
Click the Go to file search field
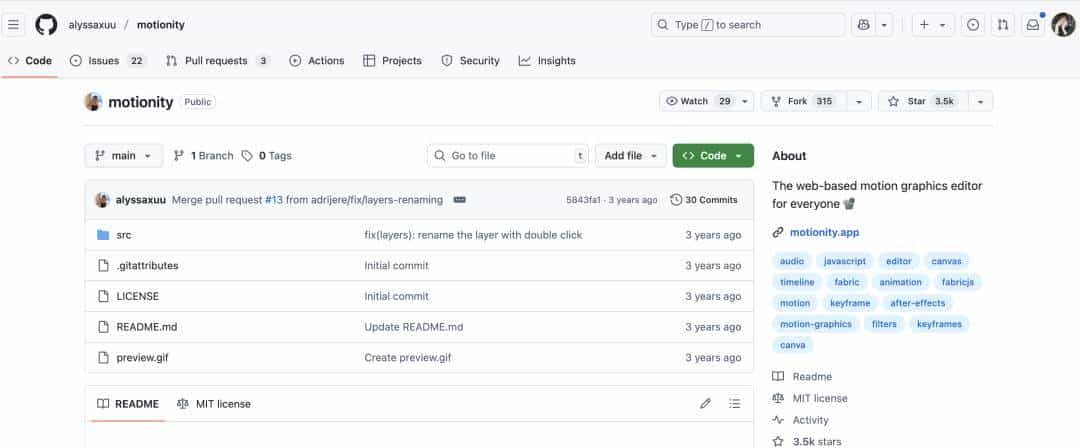click(508, 156)
